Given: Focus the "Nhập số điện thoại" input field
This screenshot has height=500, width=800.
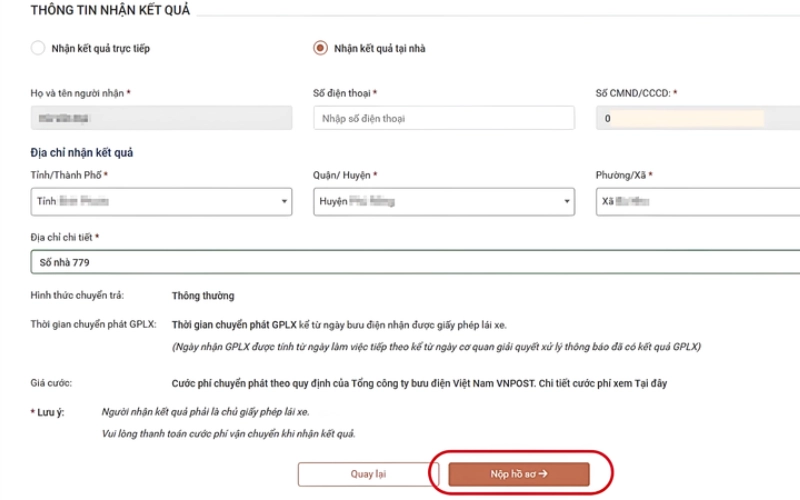Looking at the screenshot, I should [x=443, y=118].
